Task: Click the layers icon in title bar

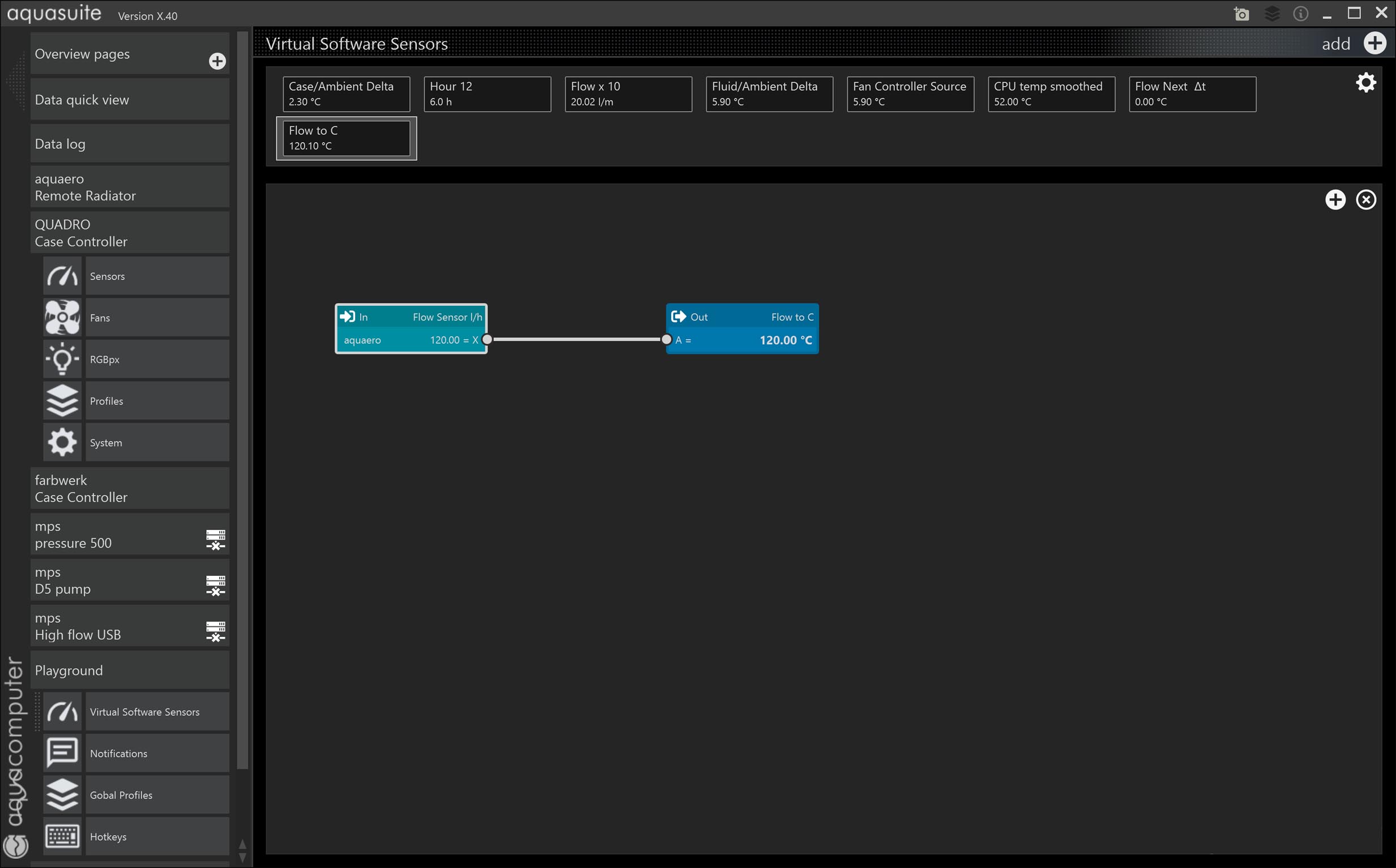Action: pyautogui.click(x=1271, y=14)
